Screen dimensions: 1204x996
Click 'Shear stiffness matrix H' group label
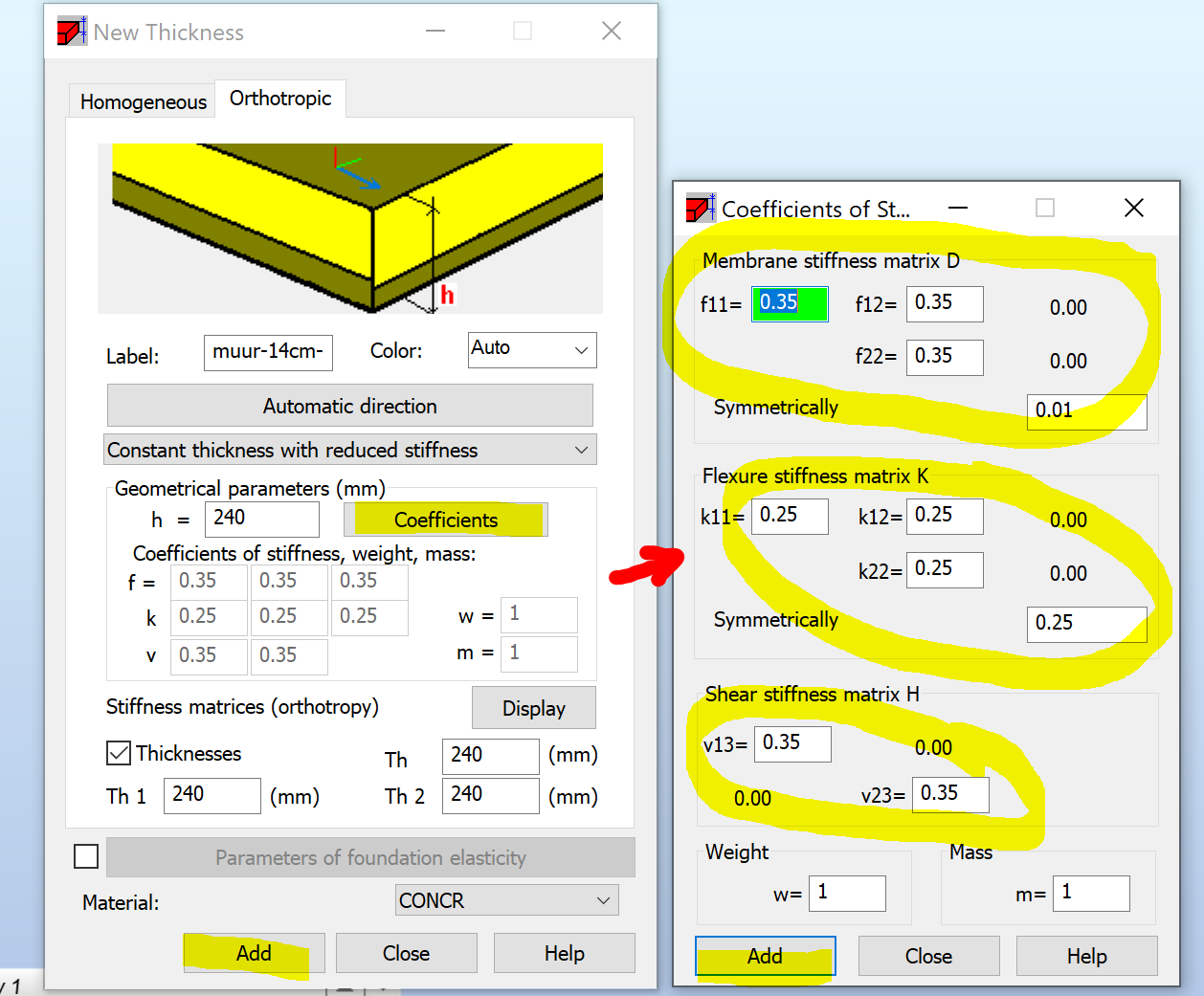pyautogui.click(x=812, y=694)
